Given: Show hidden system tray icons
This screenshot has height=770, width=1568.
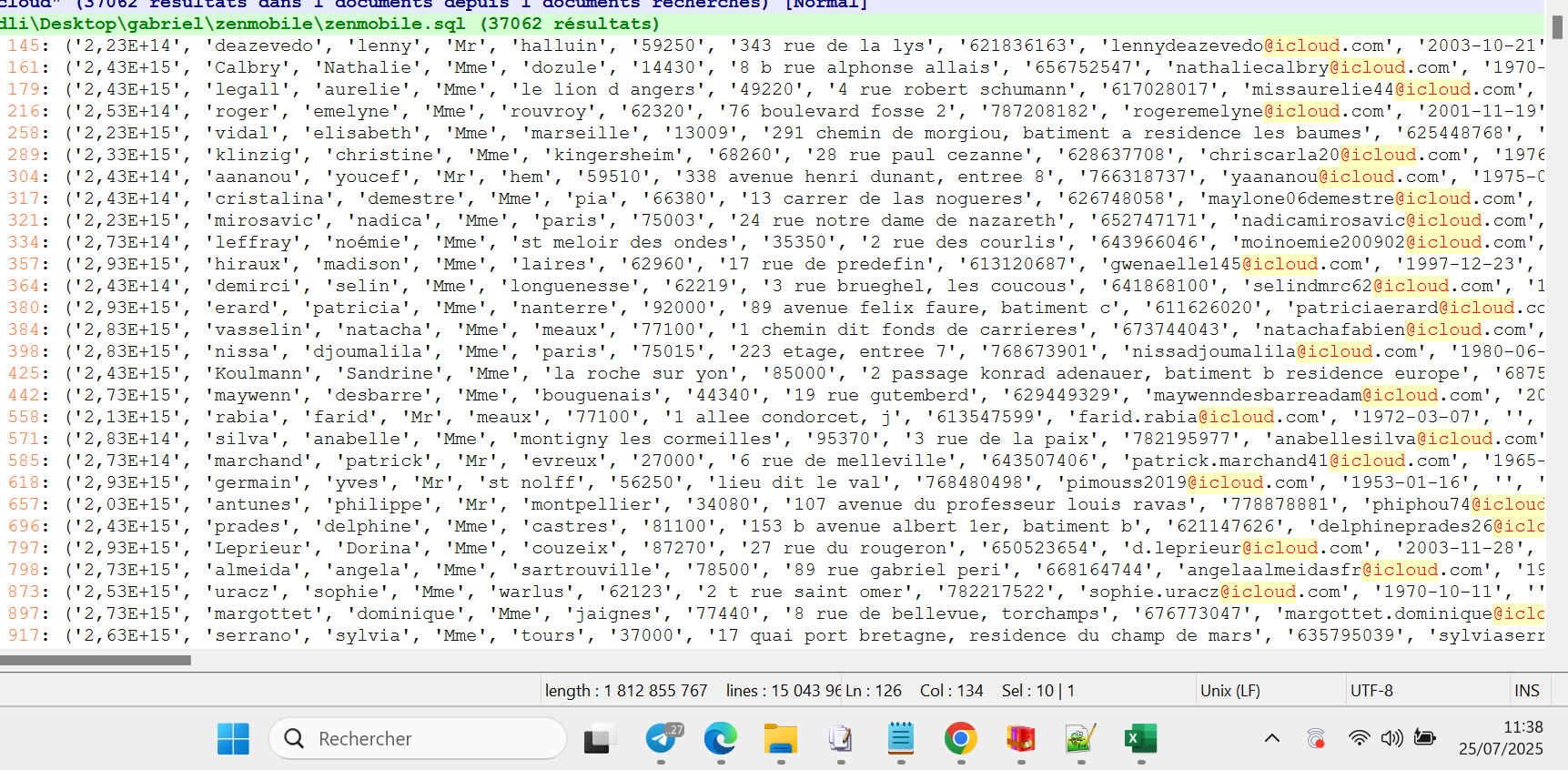Looking at the screenshot, I should click(x=1272, y=738).
